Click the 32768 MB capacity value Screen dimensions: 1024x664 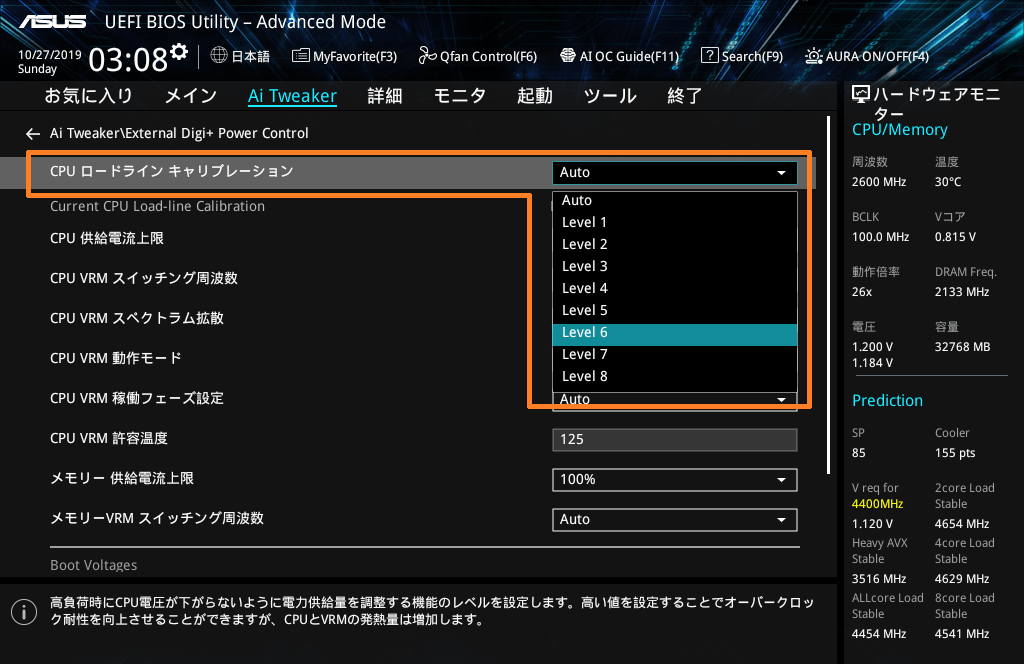coord(962,347)
